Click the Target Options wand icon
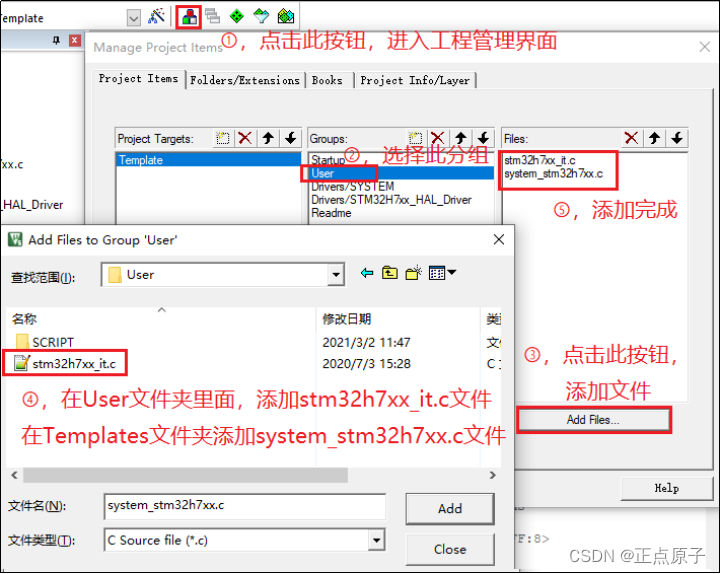 click(156, 17)
